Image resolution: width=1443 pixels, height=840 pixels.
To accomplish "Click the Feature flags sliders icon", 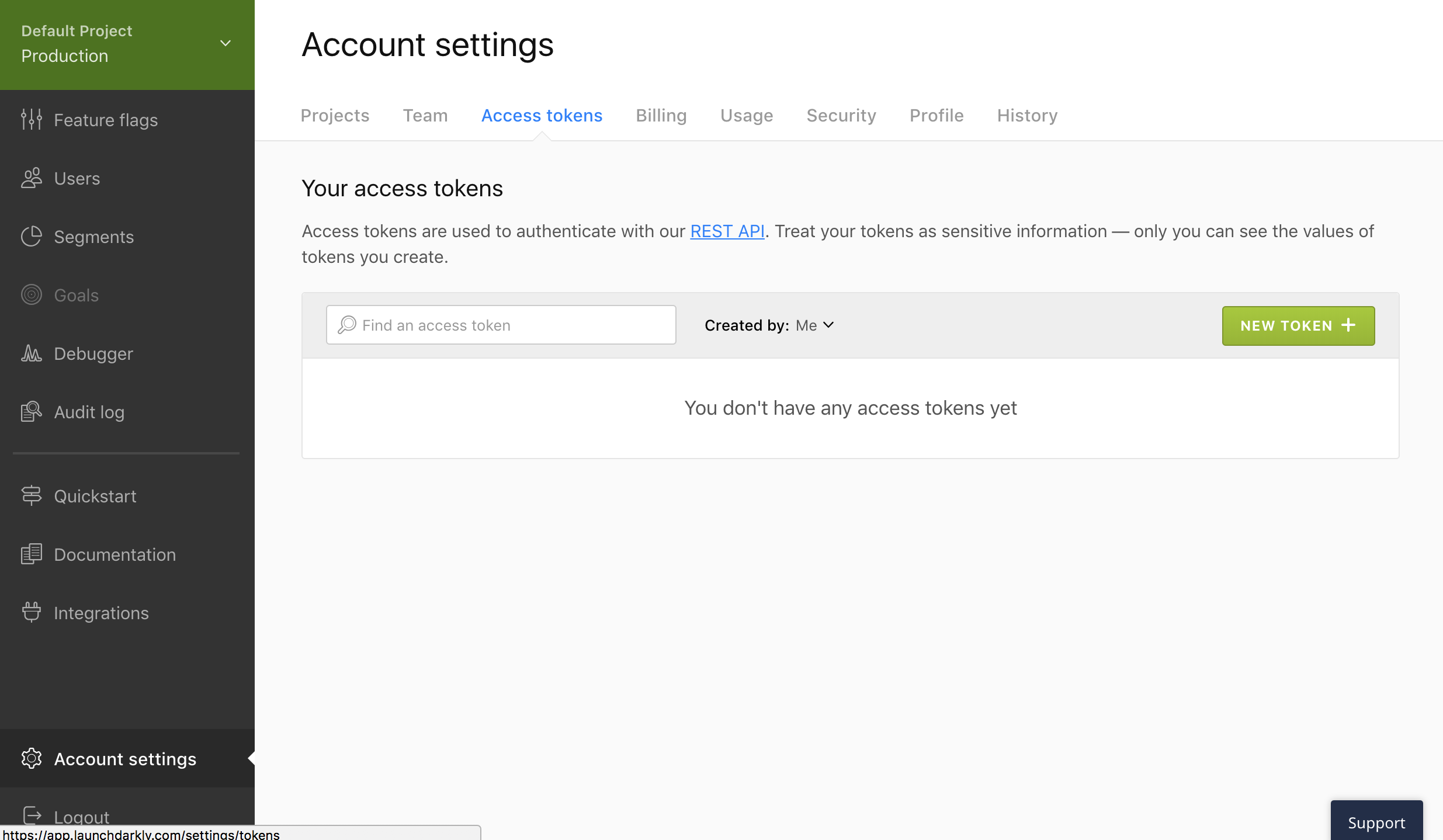I will click(x=32, y=120).
